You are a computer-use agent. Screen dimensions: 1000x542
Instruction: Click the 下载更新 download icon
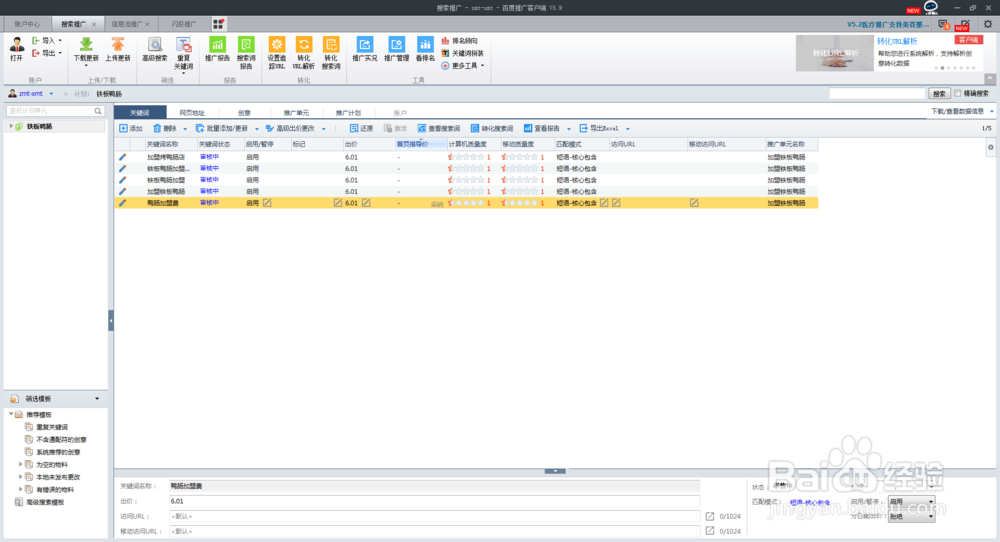[86, 44]
